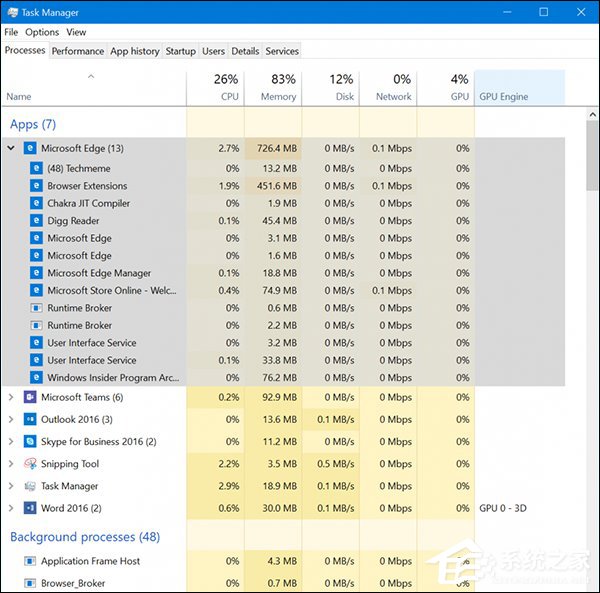600x593 pixels.
Task: Open the Options menu
Action: click(x=42, y=32)
